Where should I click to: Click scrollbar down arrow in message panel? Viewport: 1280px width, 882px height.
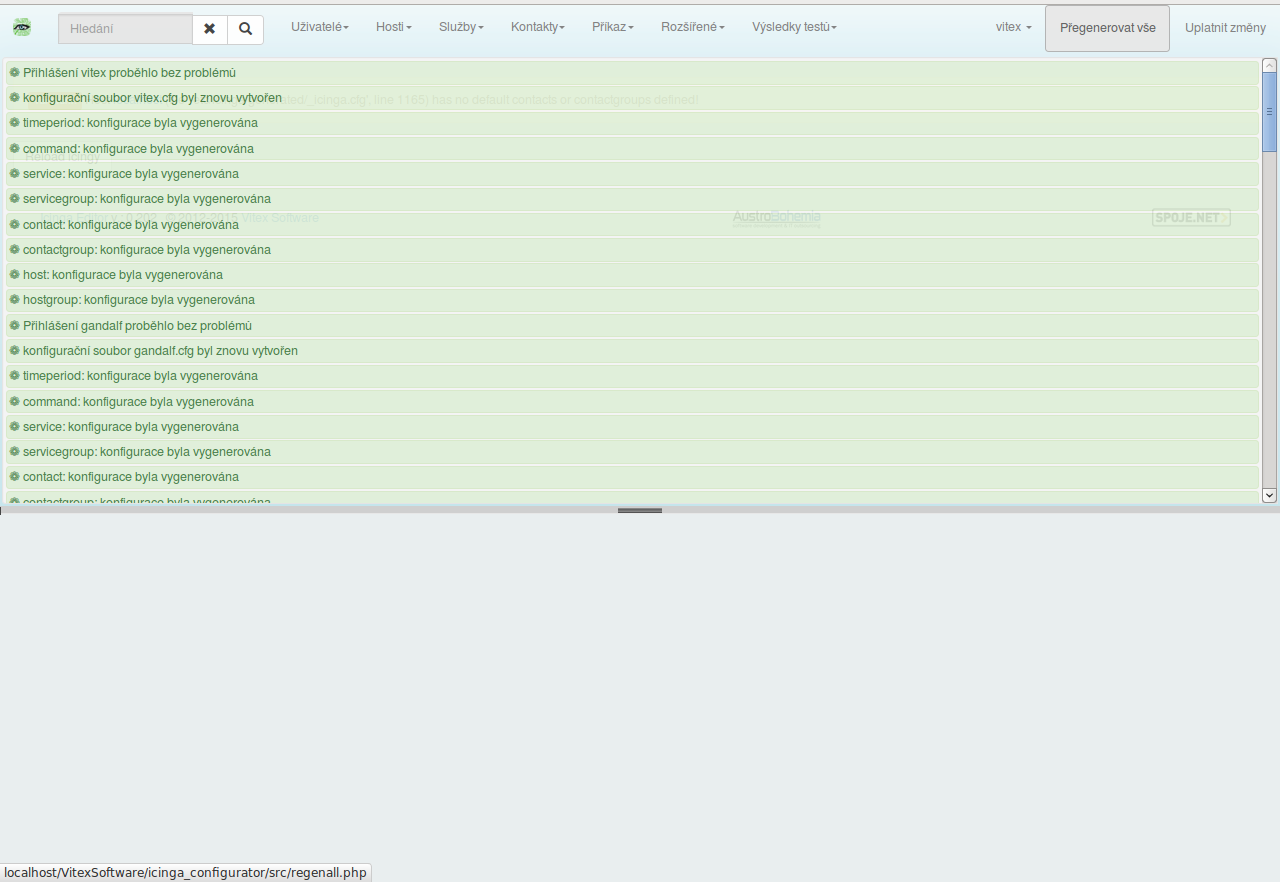1270,495
